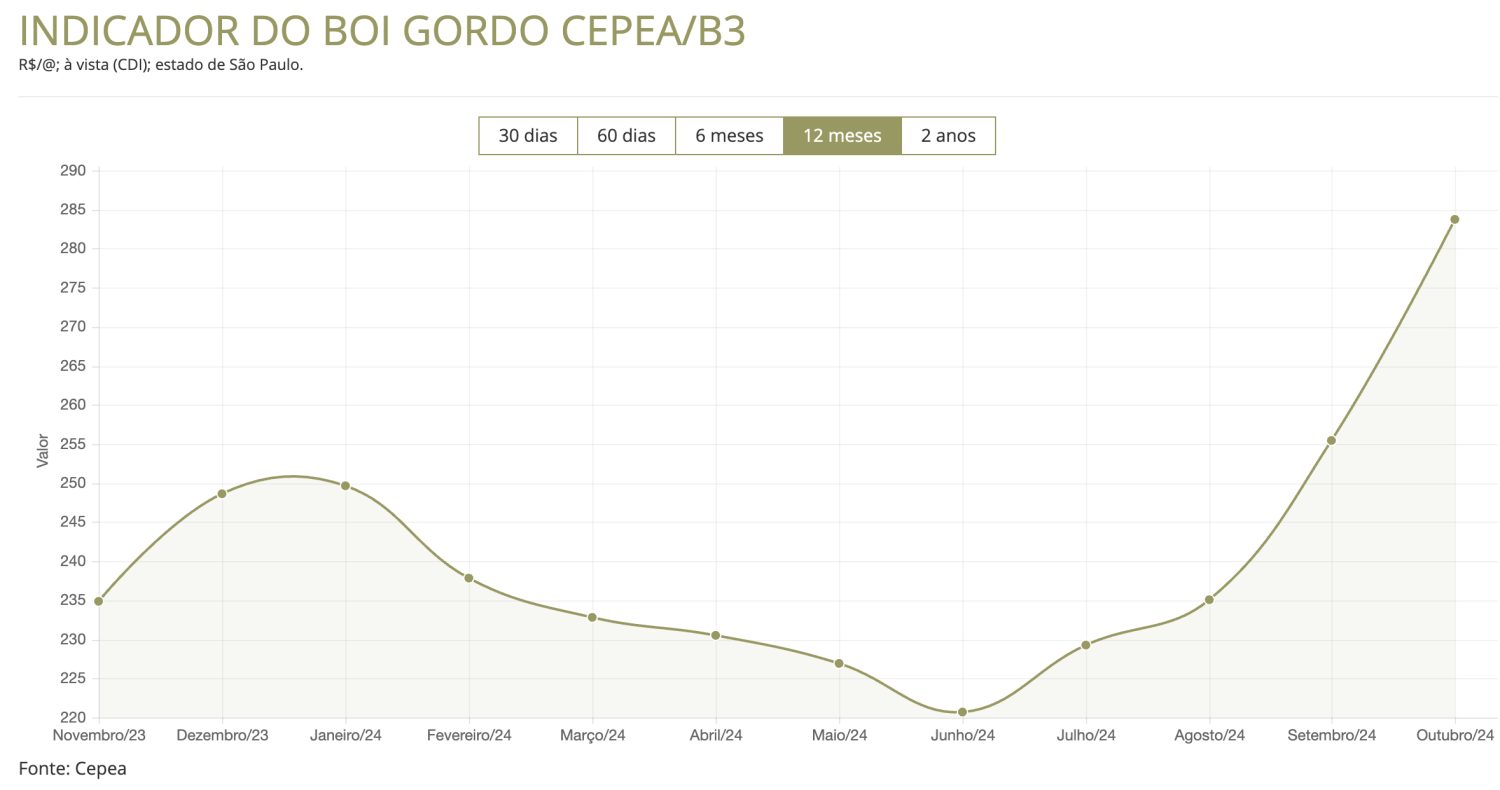This screenshot has height=790, width=1500.
Task: Pick the Agosto/24 data point
Action: pos(1209,600)
